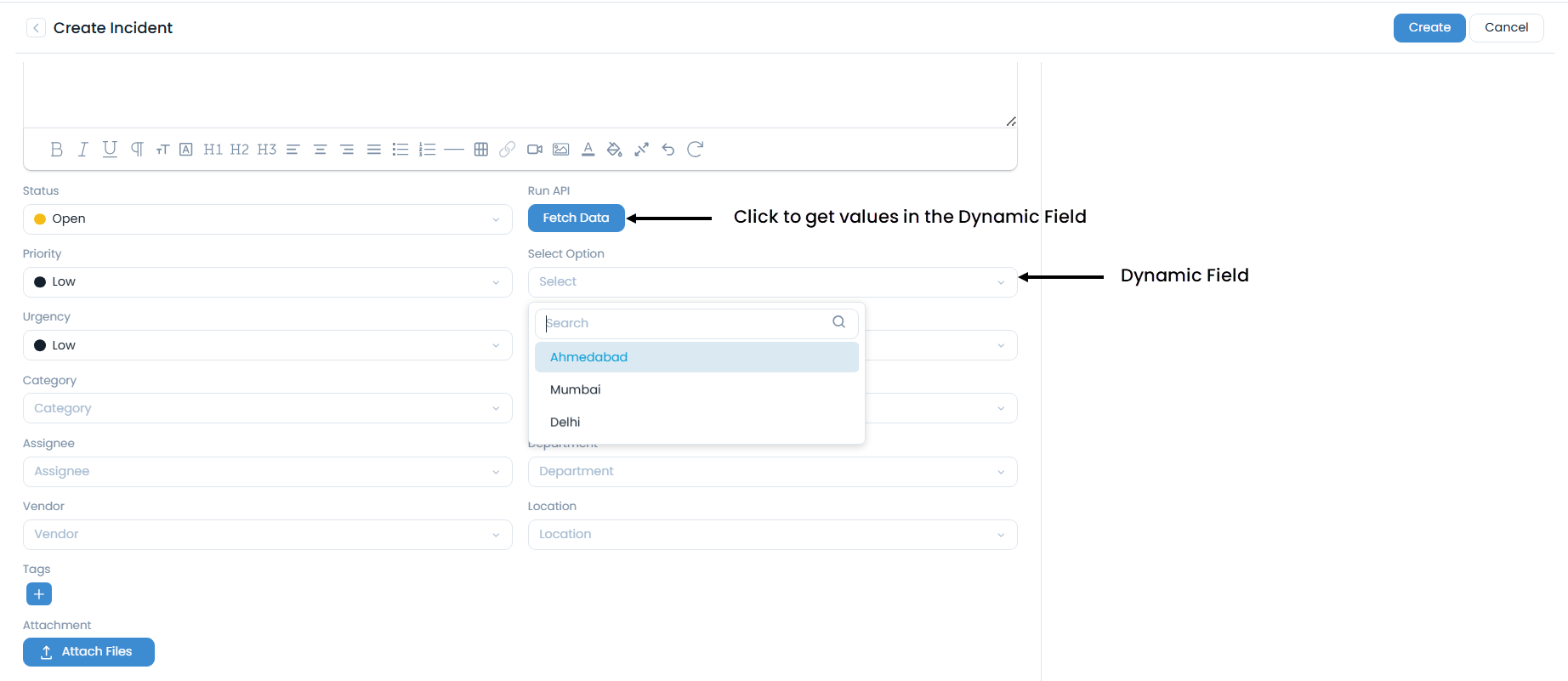Apply H1 heading style

coord(213,150)
